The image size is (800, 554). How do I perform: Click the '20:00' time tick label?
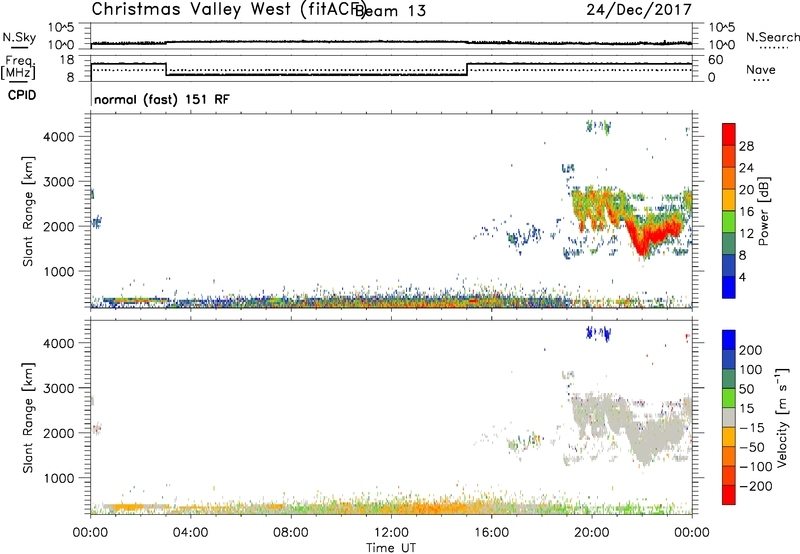(592, 533)
